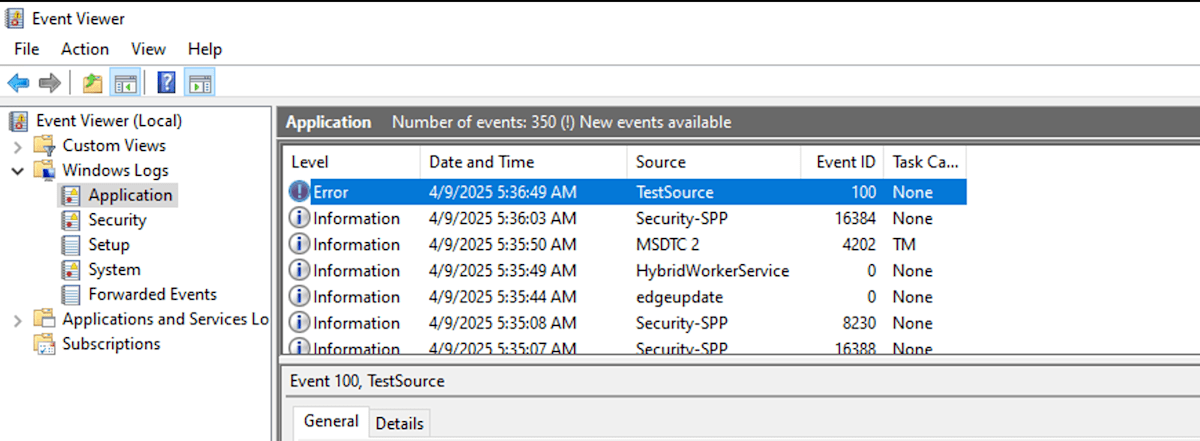The image size is (1200, 441).
Task: Open Help via the blue question-mark icon
Action: pyautogui.click(x=167, y=82)
